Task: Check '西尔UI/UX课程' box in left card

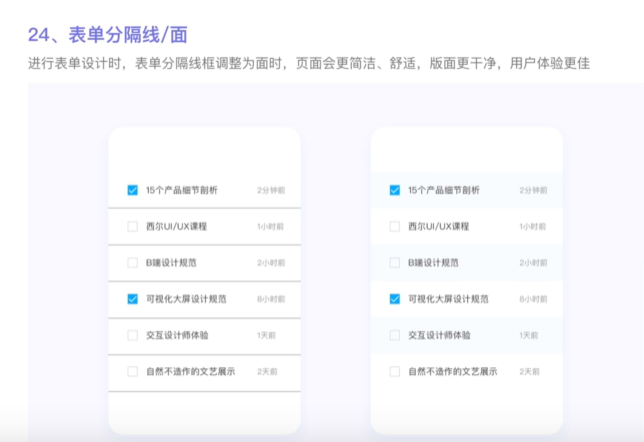Action: [132, 226]
